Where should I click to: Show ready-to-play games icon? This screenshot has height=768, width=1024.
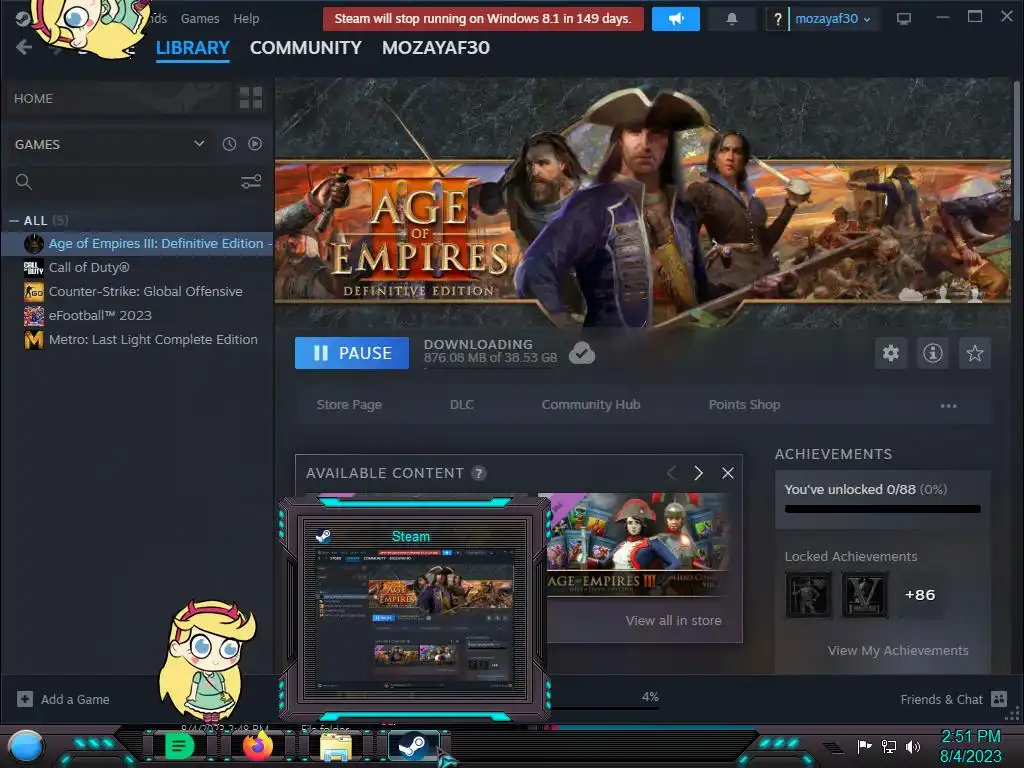255,144
